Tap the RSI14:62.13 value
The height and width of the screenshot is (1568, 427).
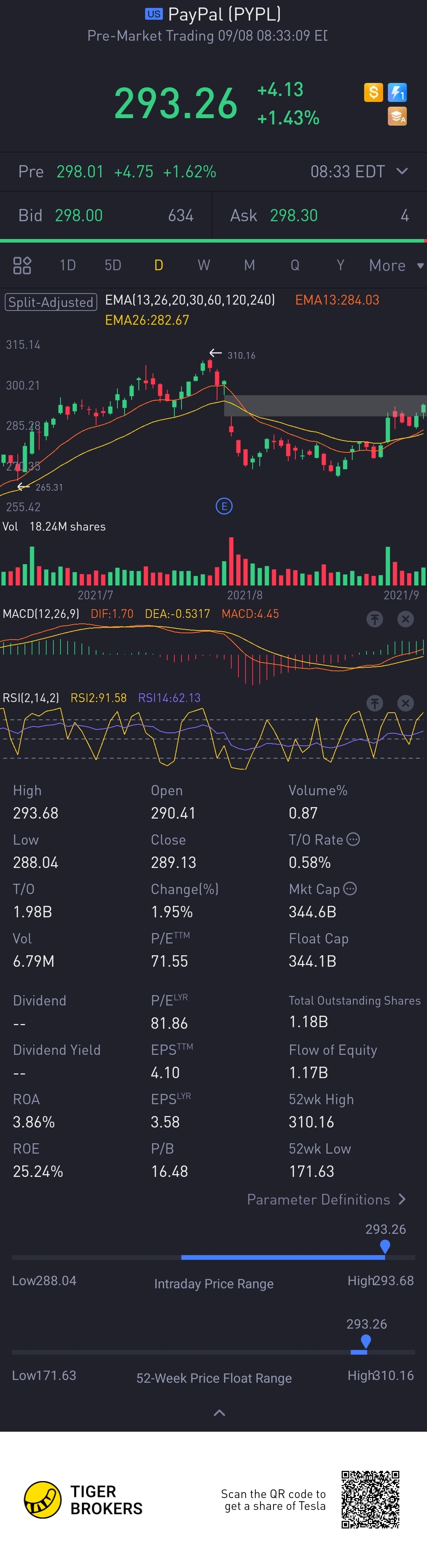(169, 698)
